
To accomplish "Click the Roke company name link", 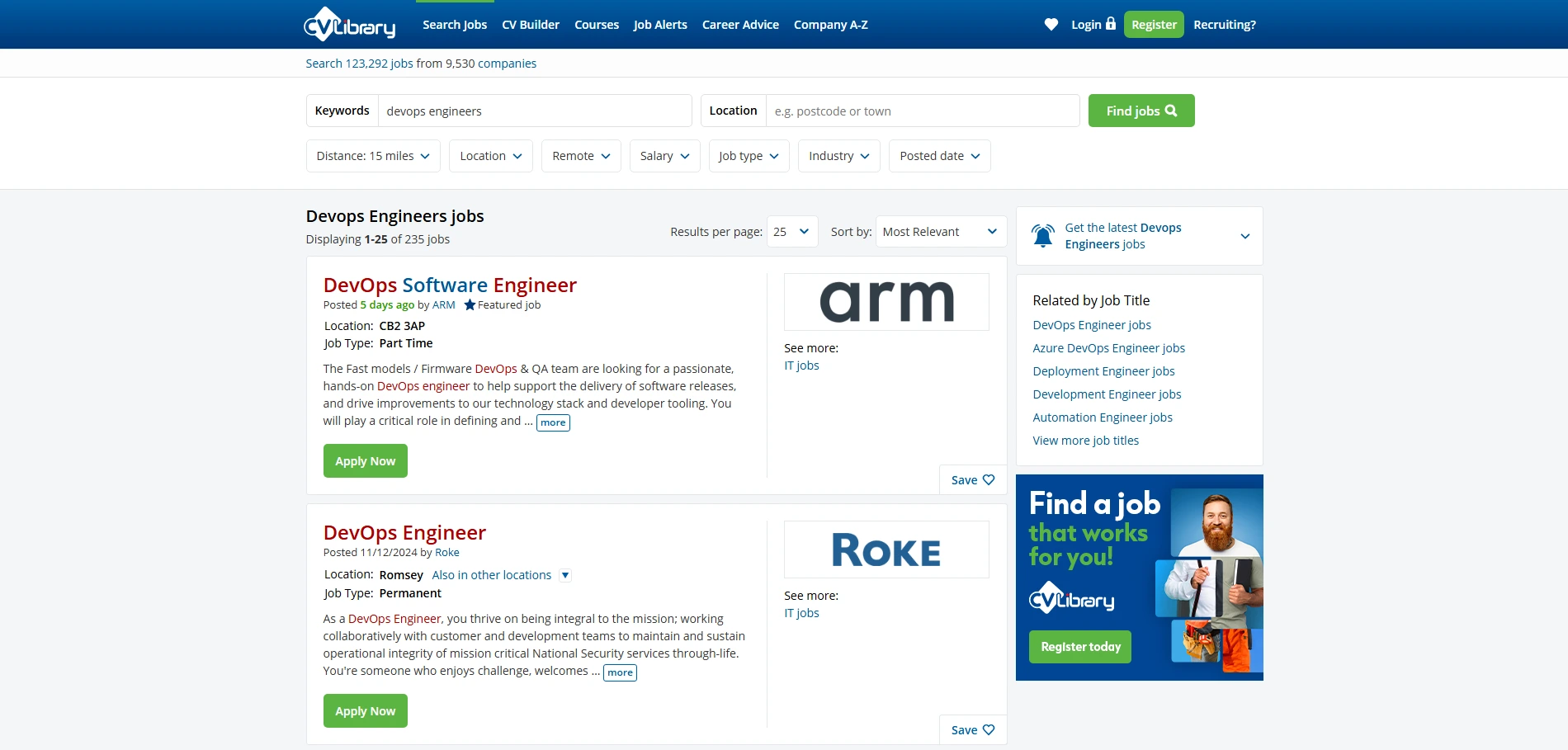I will (x=447, y=552).
